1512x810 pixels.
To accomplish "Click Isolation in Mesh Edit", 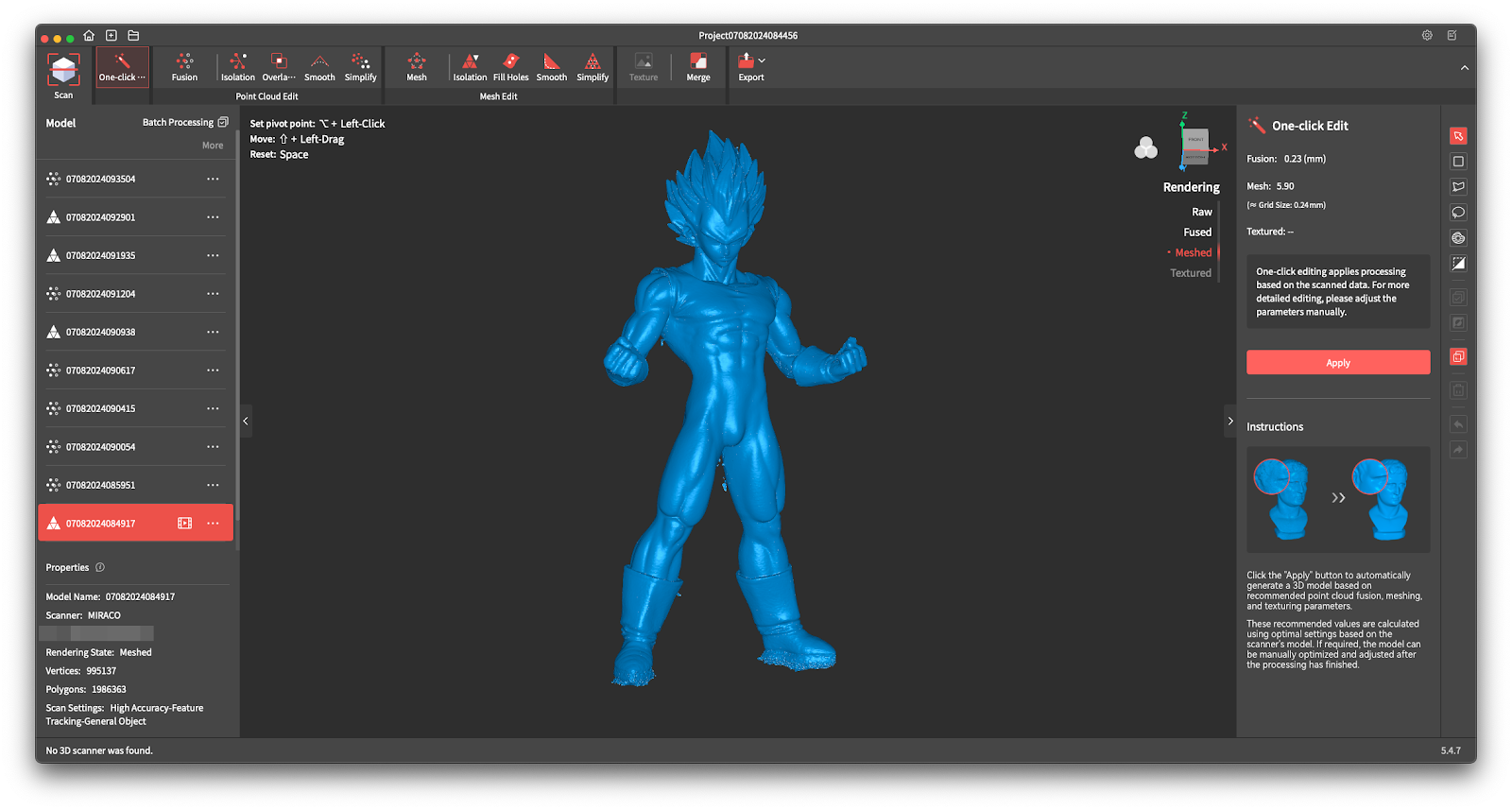I will pos(470,68).
